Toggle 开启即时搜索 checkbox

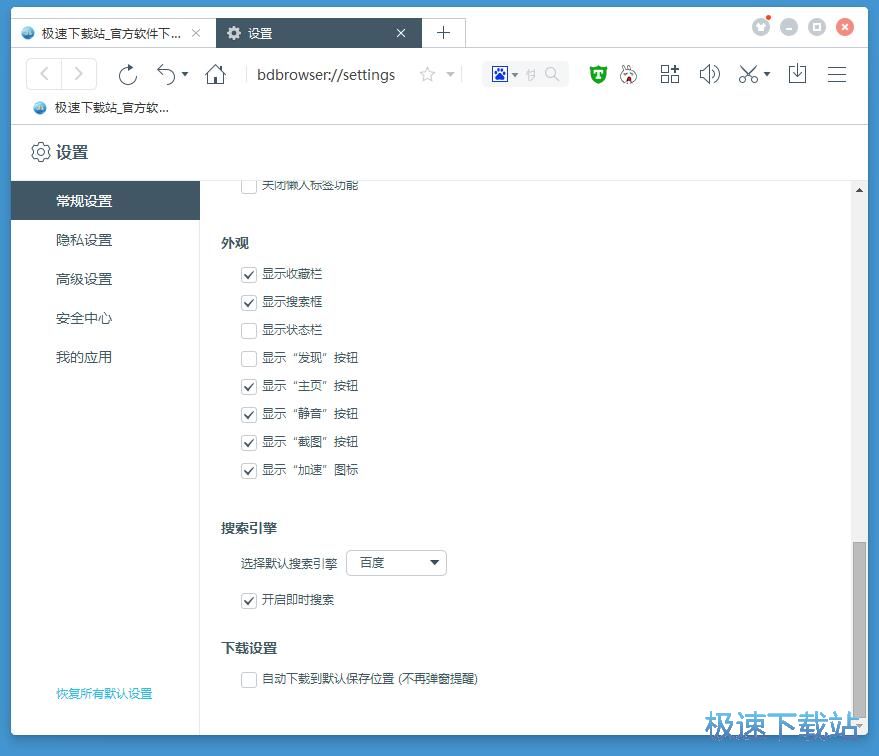(x=249, y=601)
